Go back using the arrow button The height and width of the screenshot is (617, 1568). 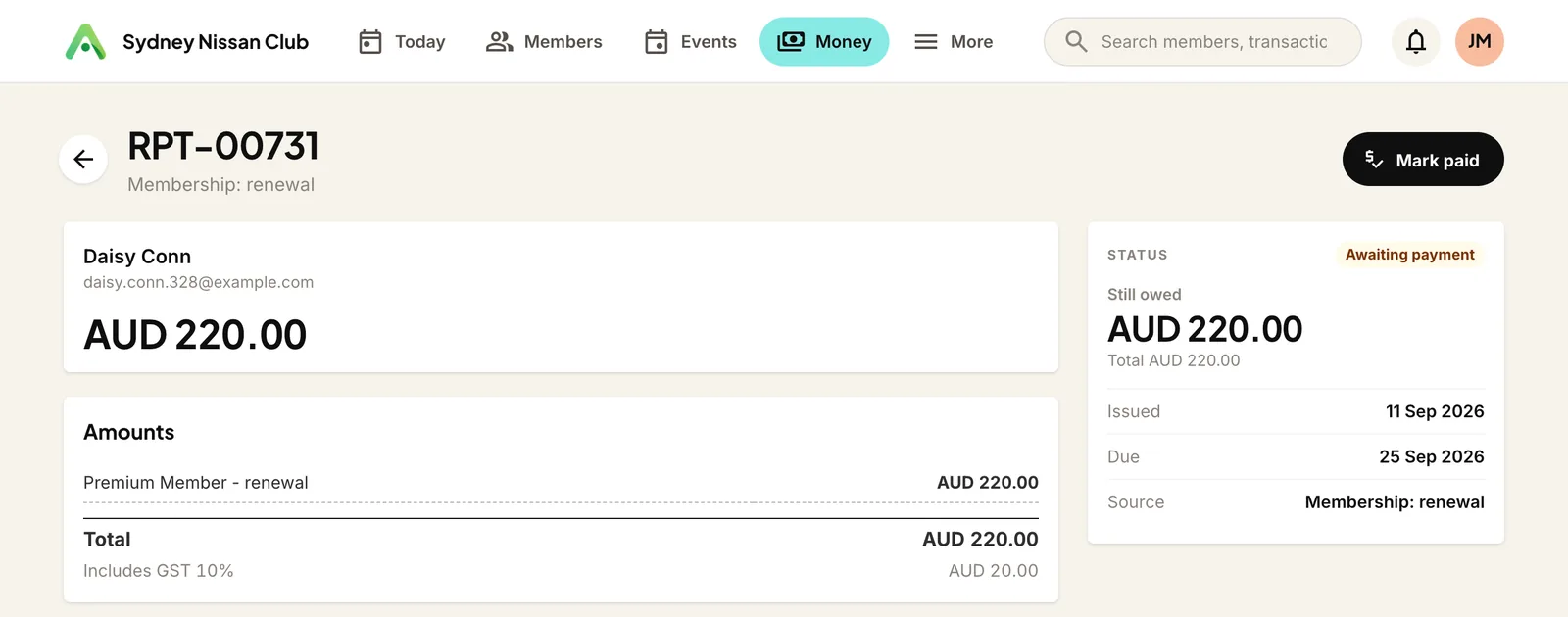click(x=83, y=160)
